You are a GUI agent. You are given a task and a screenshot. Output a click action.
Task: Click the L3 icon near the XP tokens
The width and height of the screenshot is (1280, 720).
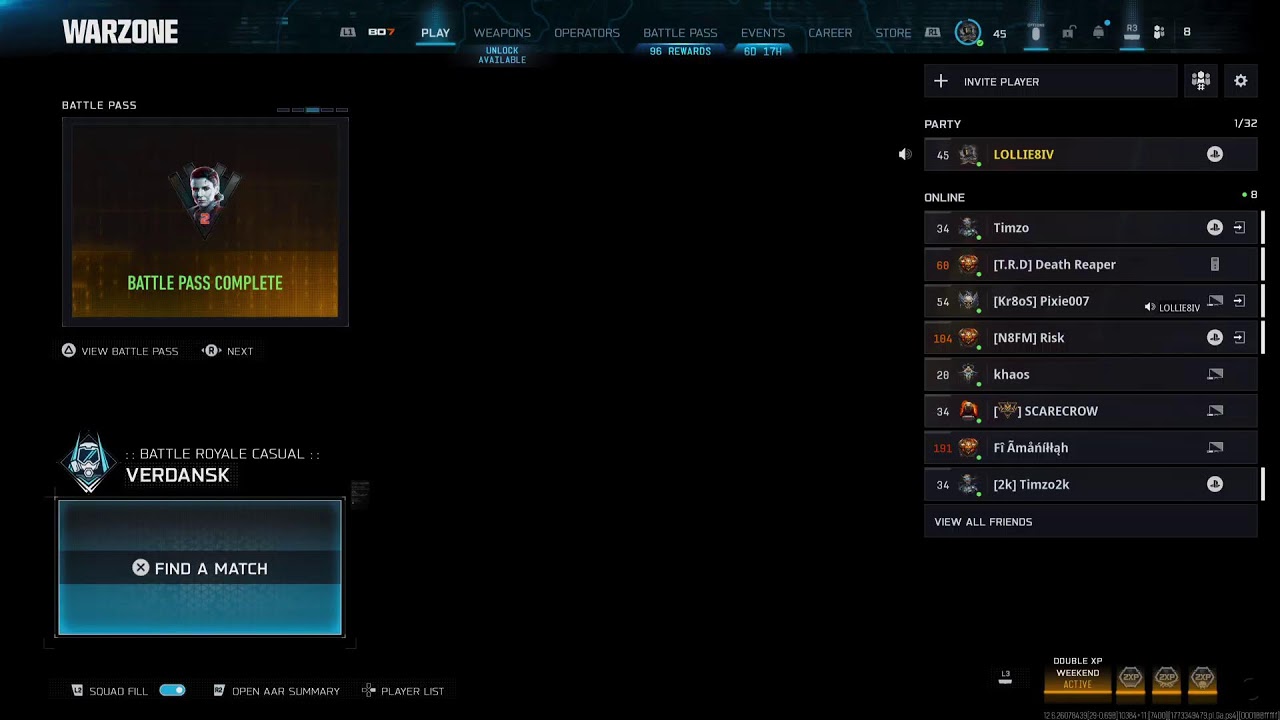point(1005,677)
